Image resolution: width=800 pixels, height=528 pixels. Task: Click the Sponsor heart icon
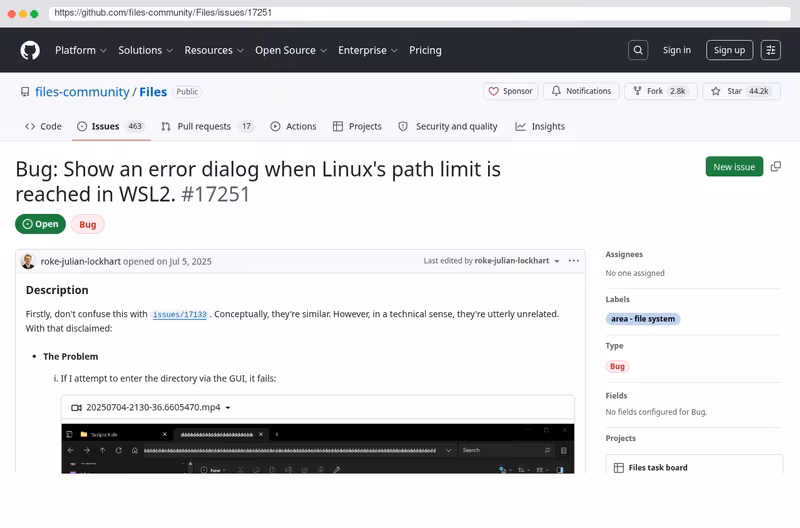coord(493,91)
